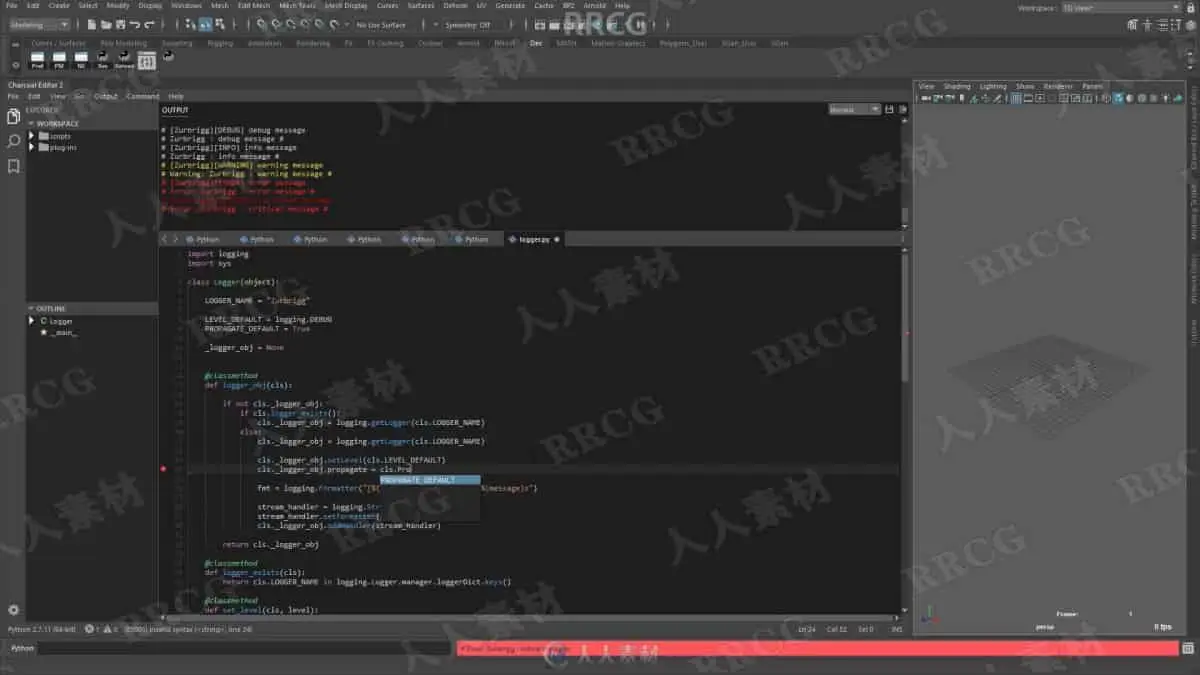Click the error count icon in status bar
This screenshot has height=675, width=1200.
click(x=90, y=629)
